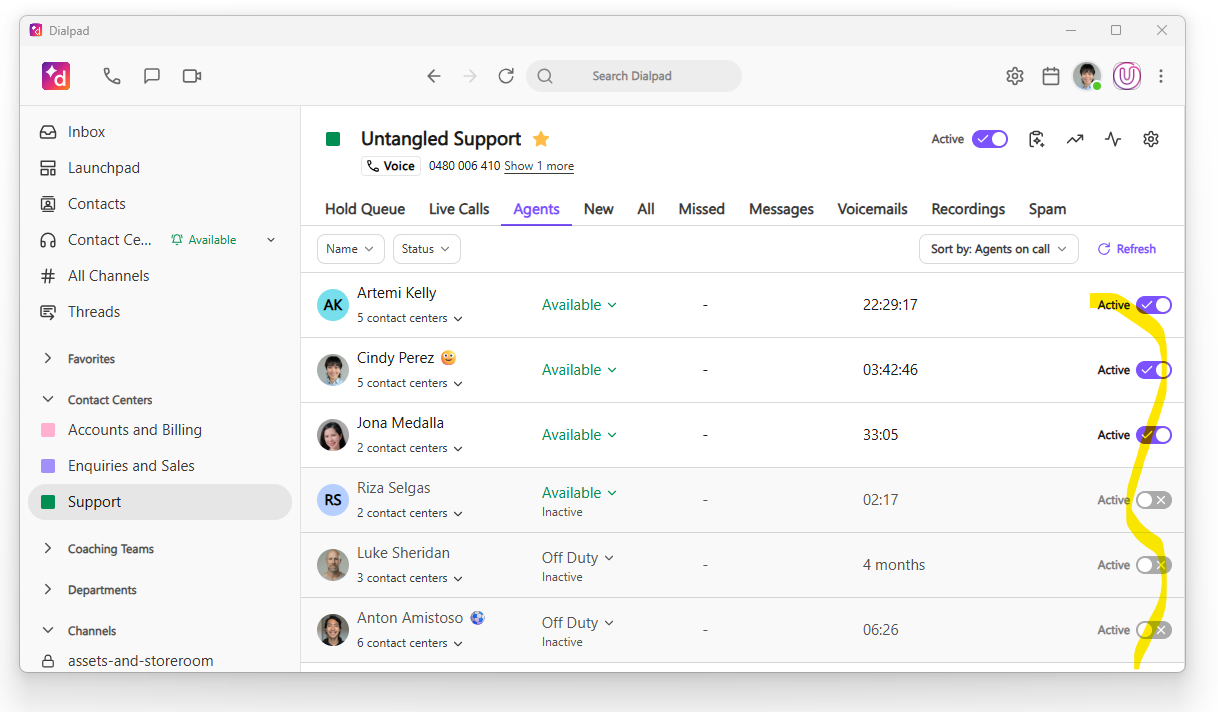Favorite star beside Untangled Support
This screenshot has height=712, width=1218.
click(541, 139)
